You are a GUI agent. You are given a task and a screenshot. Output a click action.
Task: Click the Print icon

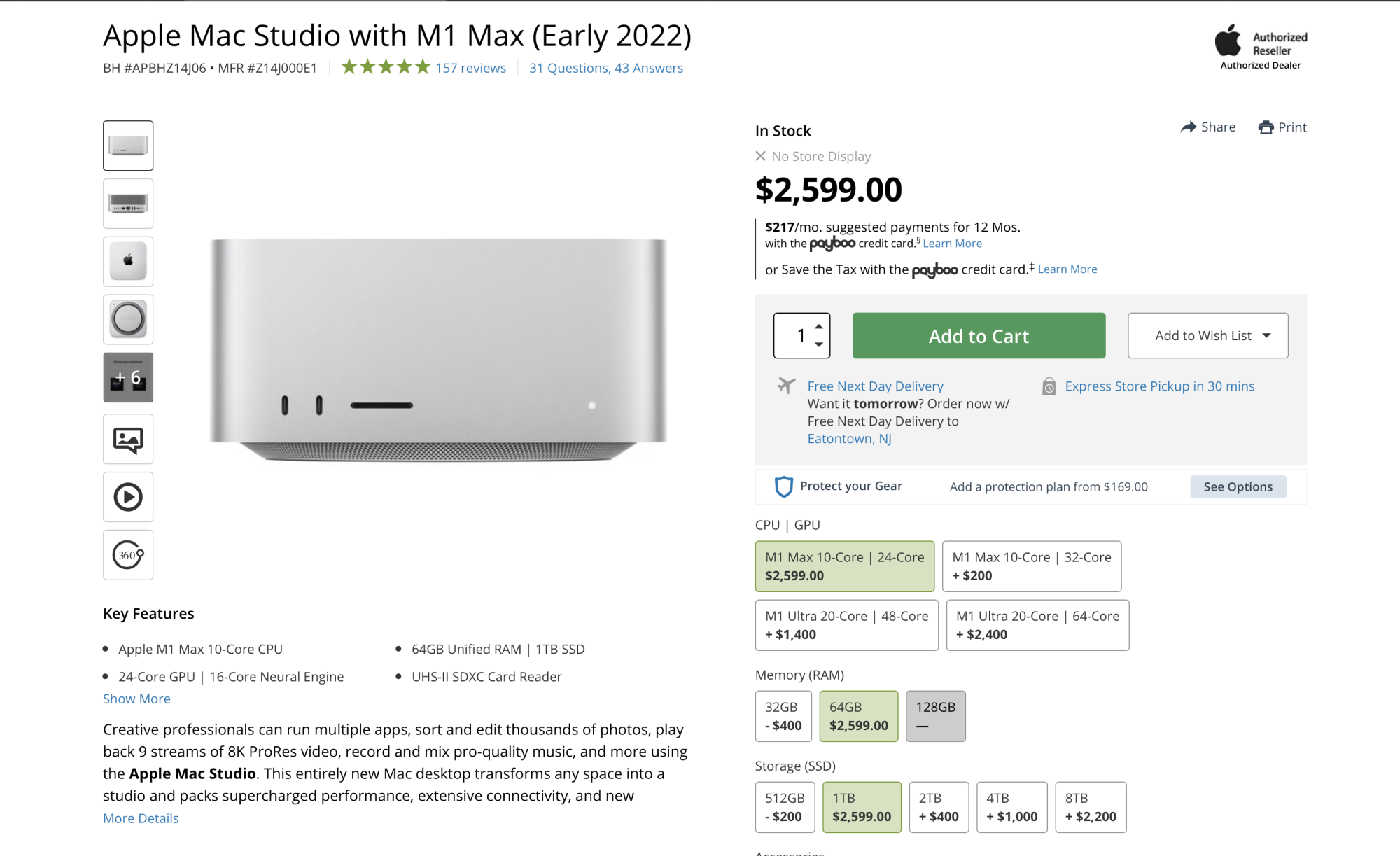coord(1266,127)
